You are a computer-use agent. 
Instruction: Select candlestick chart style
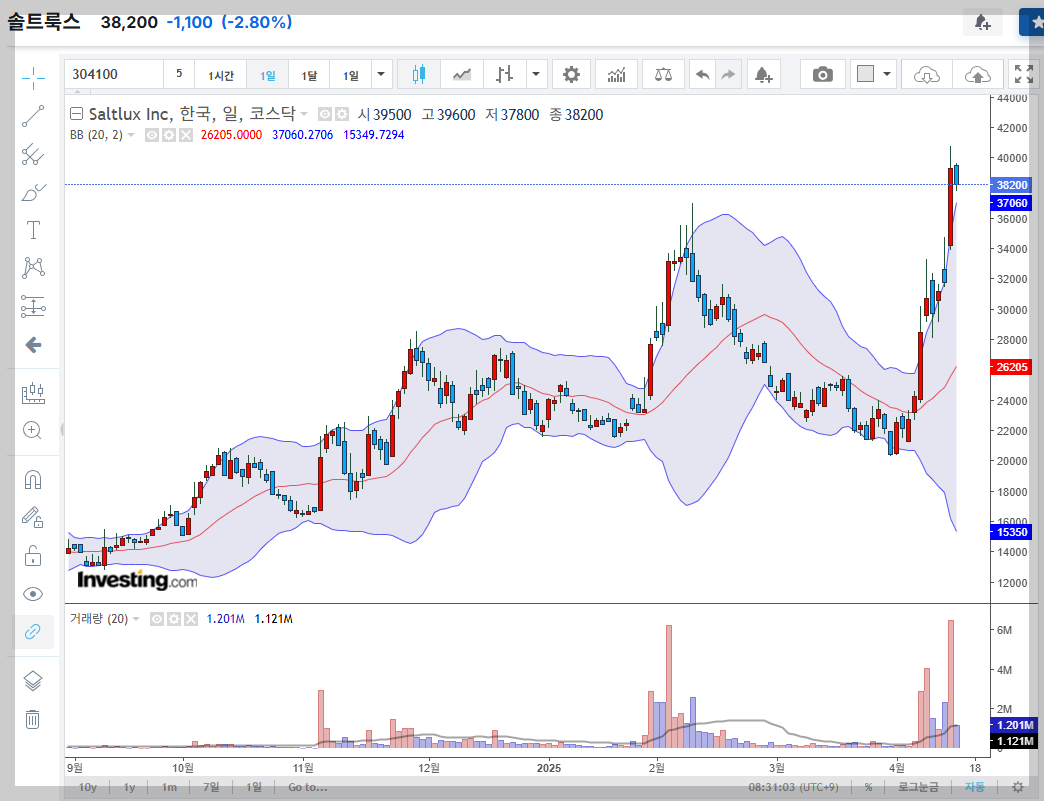(419, 74)
